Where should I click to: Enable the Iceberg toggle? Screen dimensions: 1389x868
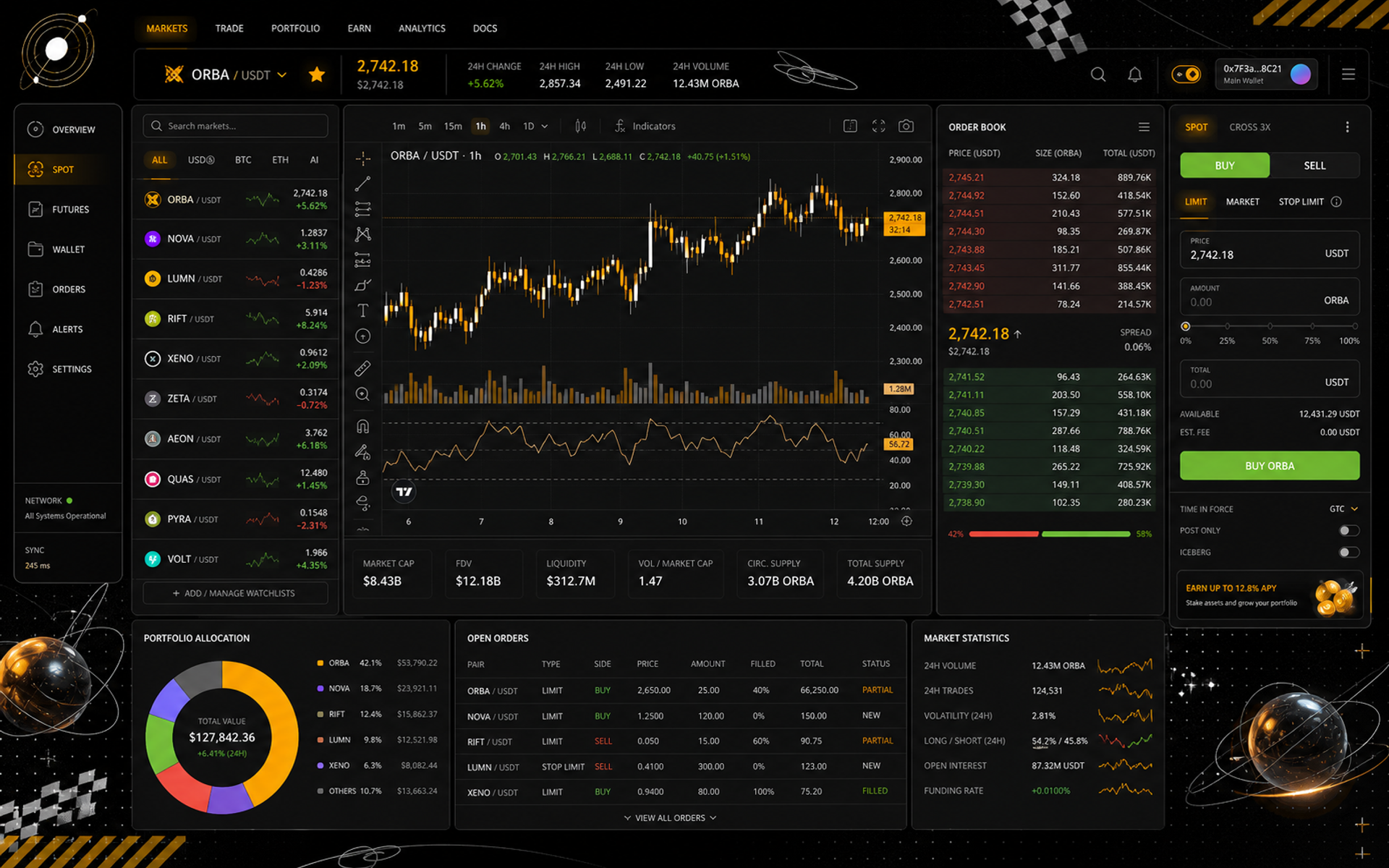[1348, 552]
